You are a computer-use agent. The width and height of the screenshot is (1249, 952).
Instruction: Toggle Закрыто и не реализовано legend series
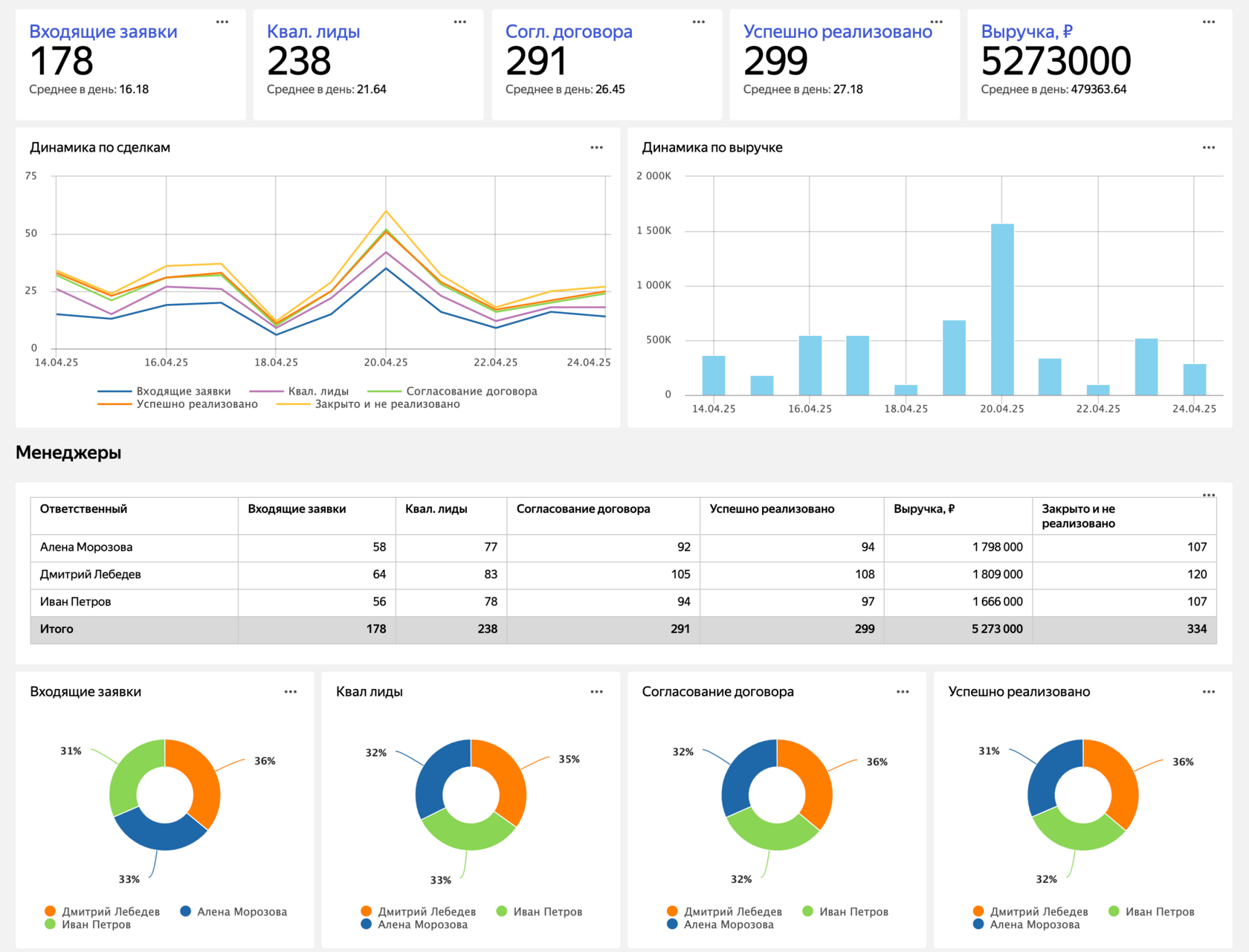point(368,404)
